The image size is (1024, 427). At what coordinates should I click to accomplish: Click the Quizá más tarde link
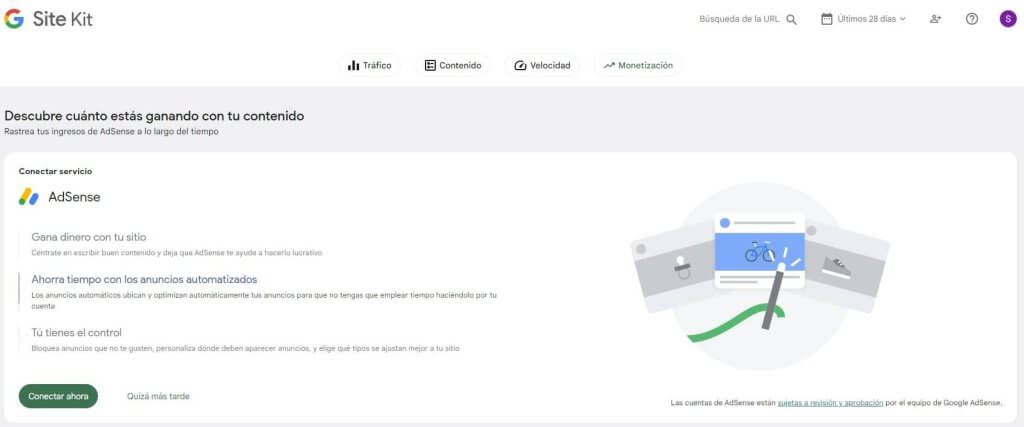click(x=158, y=396)
